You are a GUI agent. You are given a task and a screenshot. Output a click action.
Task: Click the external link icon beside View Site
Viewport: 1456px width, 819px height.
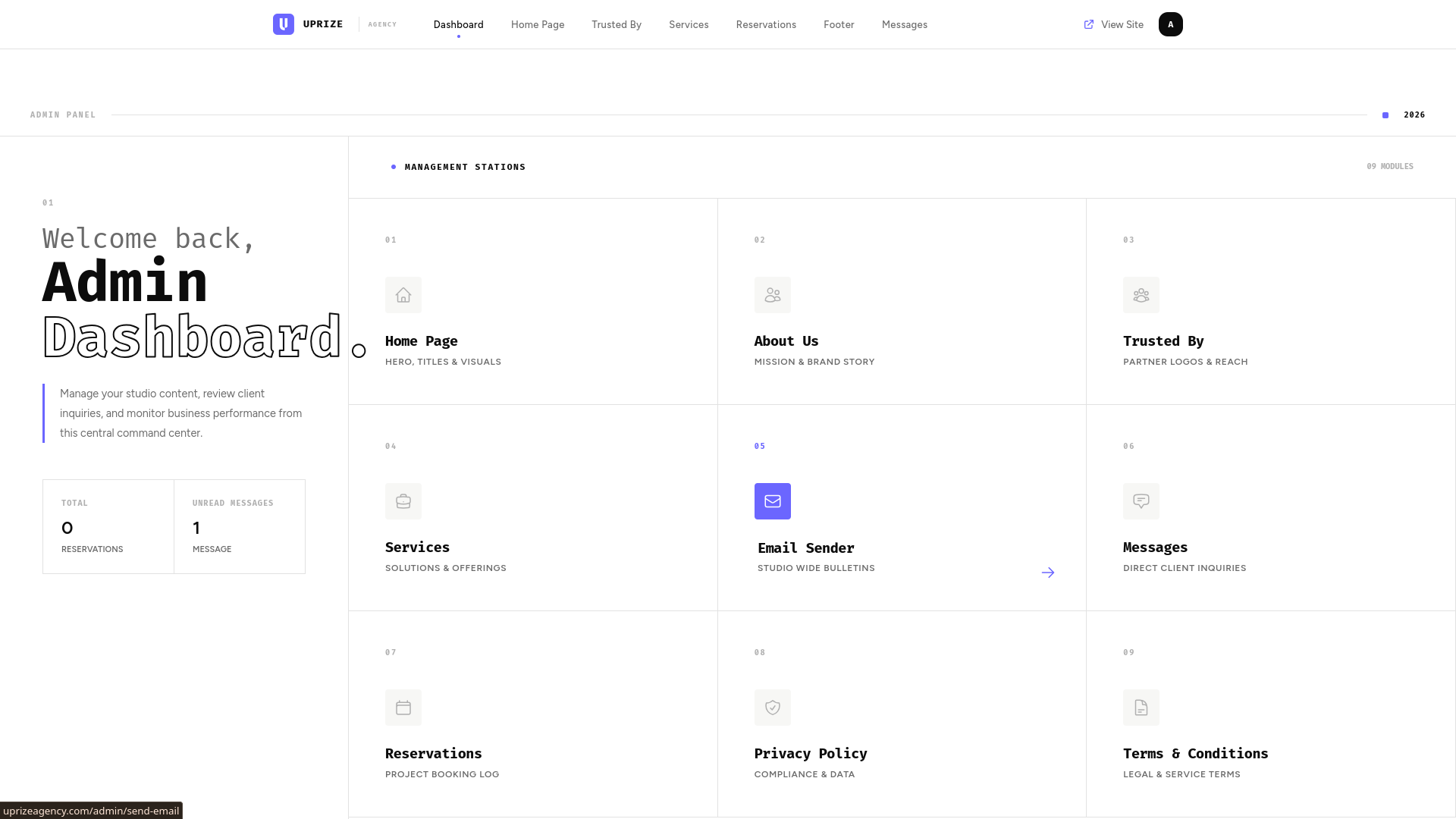click(1089, 24)
